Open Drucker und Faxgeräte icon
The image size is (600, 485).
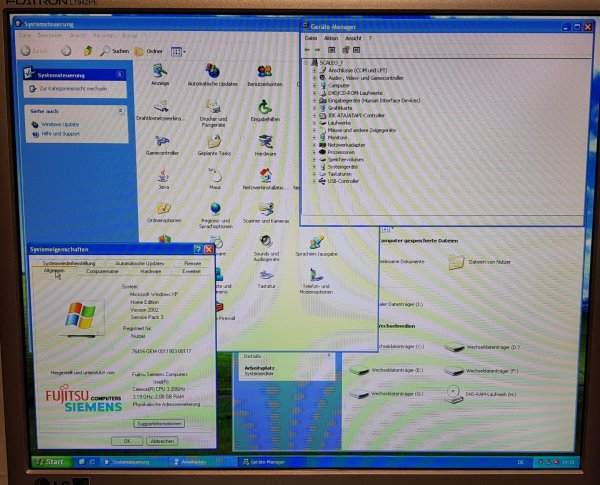213,113
